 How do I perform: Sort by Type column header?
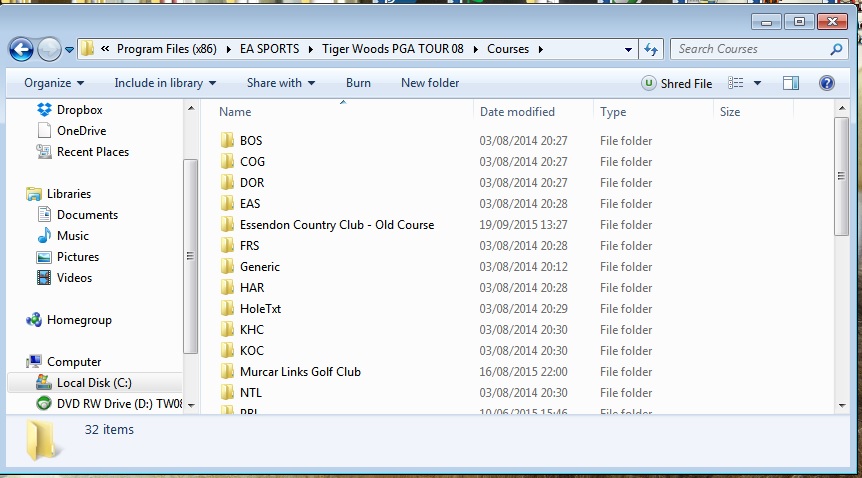click(x=613, y=112)
